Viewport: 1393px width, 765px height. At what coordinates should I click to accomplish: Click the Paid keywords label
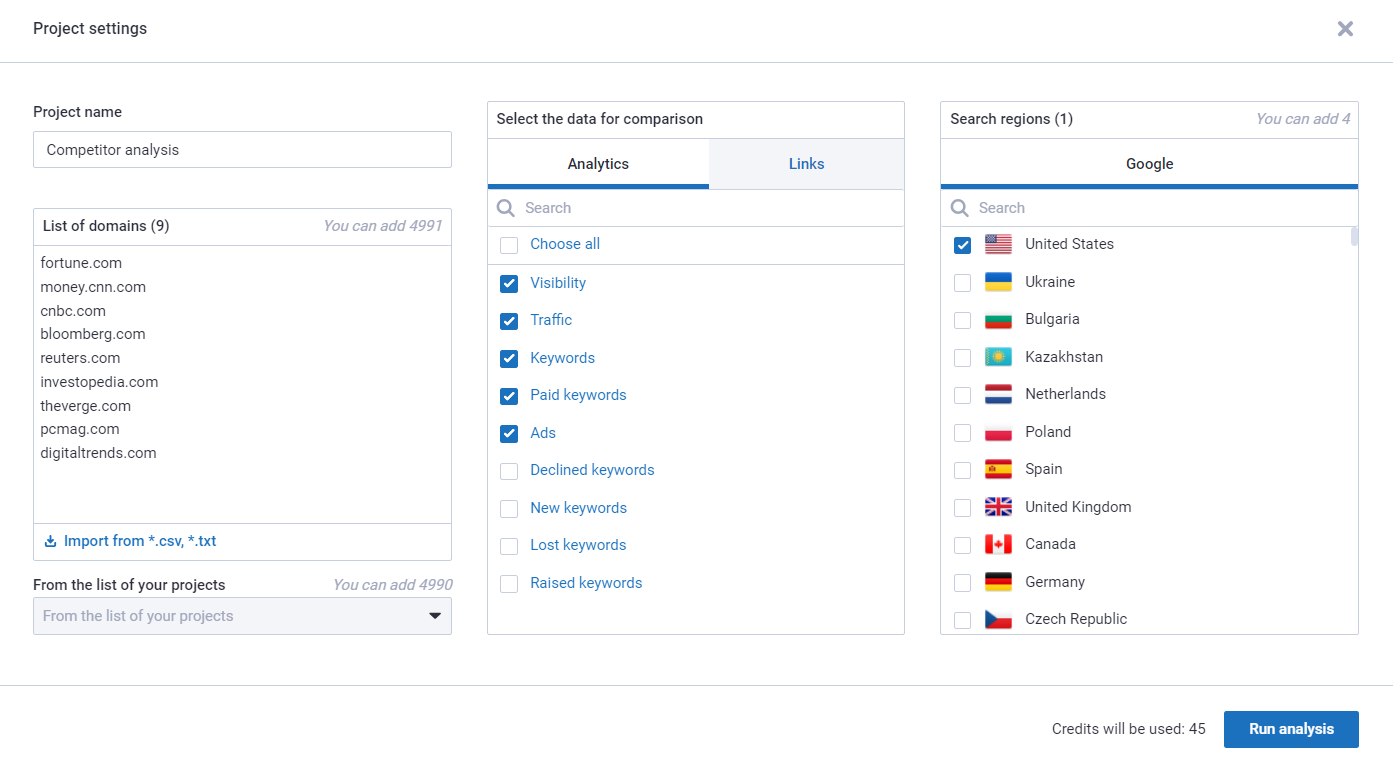pos(578,395)
